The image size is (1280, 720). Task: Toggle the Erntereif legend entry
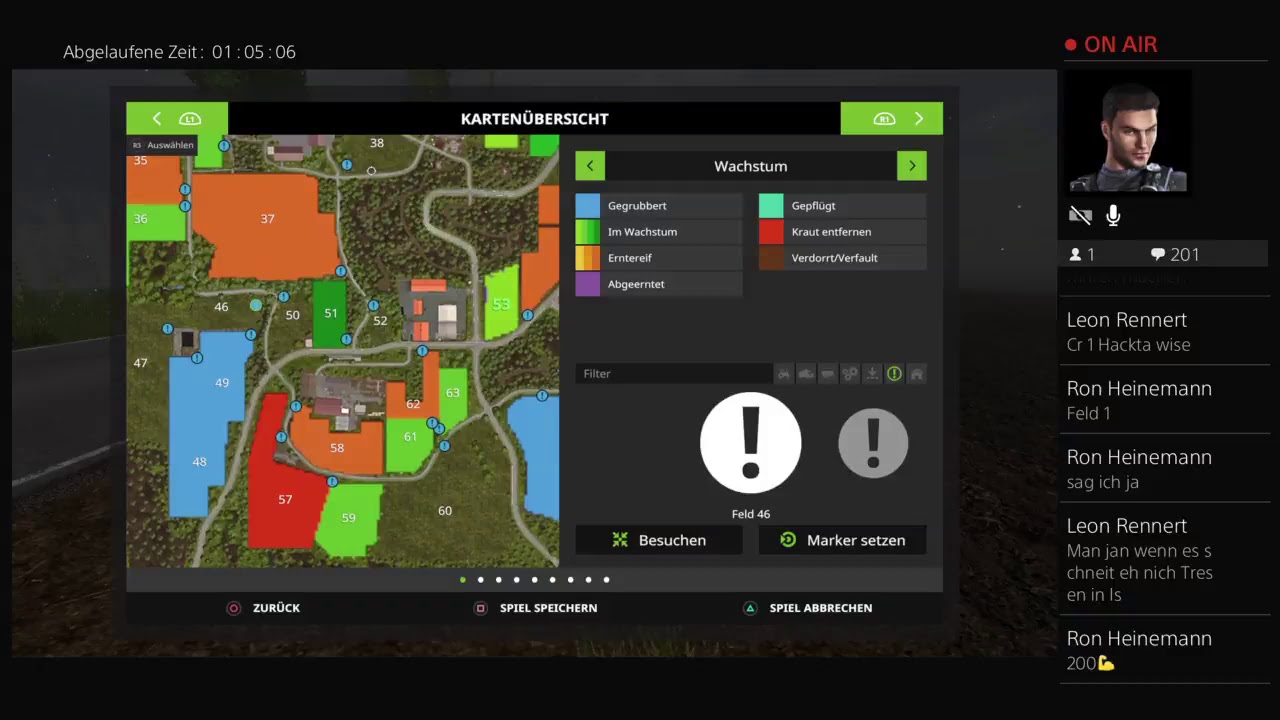[659, 258]
